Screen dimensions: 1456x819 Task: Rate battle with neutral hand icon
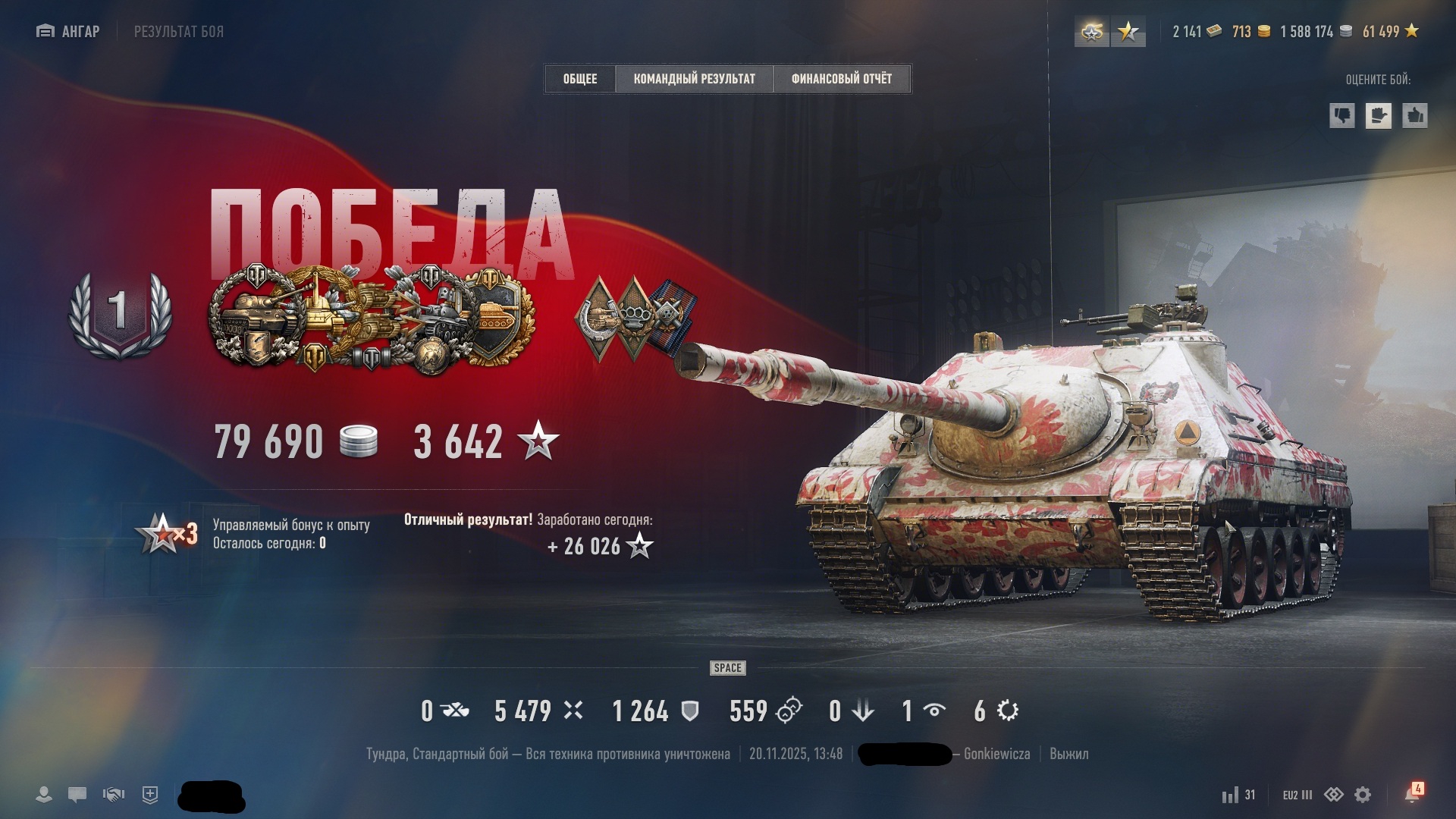pyautogui.click(x=1379, y=115)
